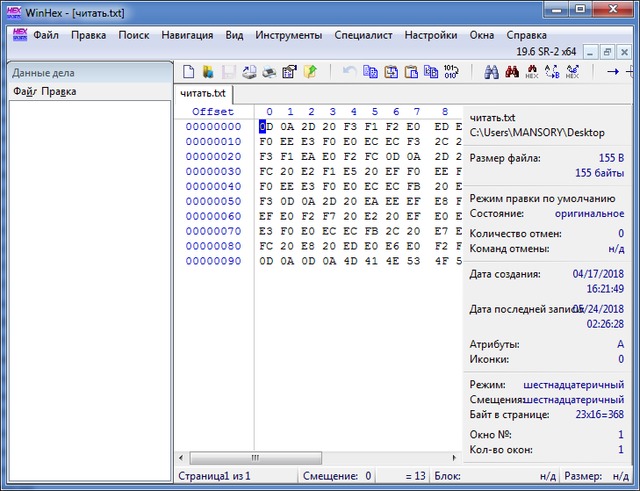Open file Properties toolbar icon
Viewport: 640px width, 491px height.
(x=290, y=72)
